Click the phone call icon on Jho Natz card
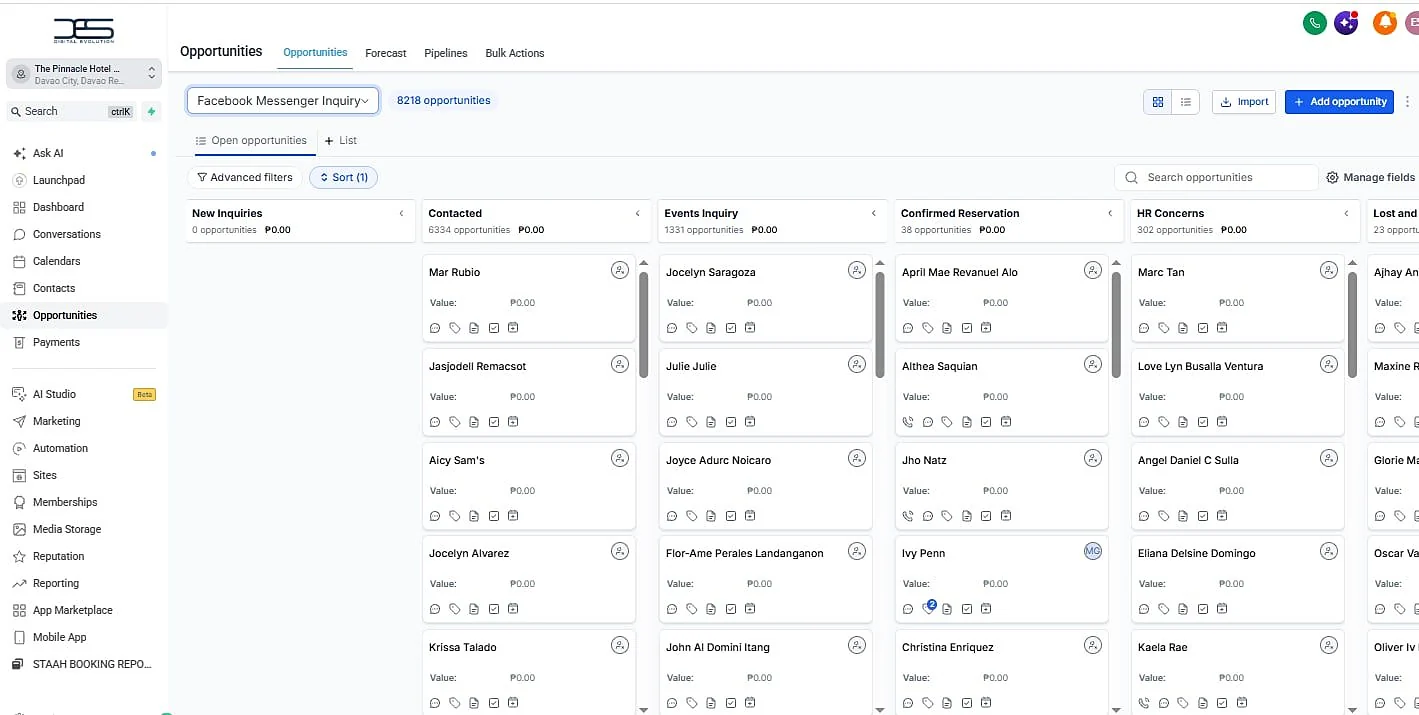The image size is (1419, 715). [908, 516]
